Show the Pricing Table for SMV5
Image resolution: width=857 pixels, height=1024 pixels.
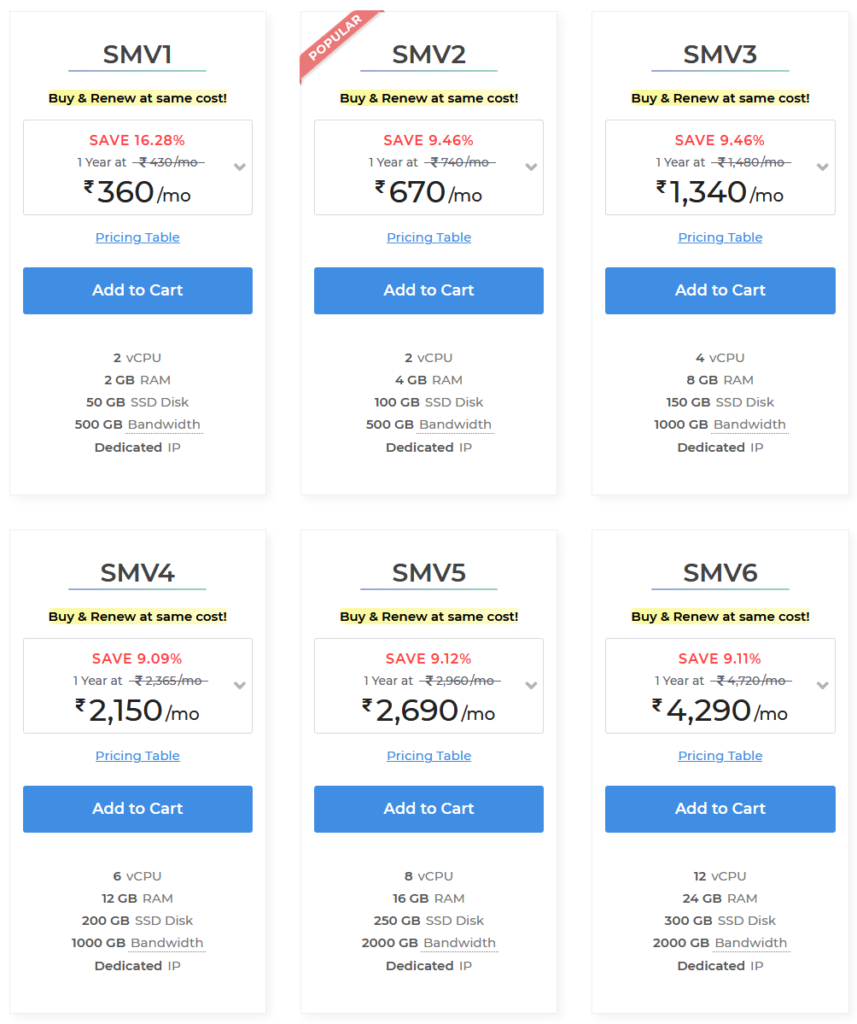coord(428,756)
